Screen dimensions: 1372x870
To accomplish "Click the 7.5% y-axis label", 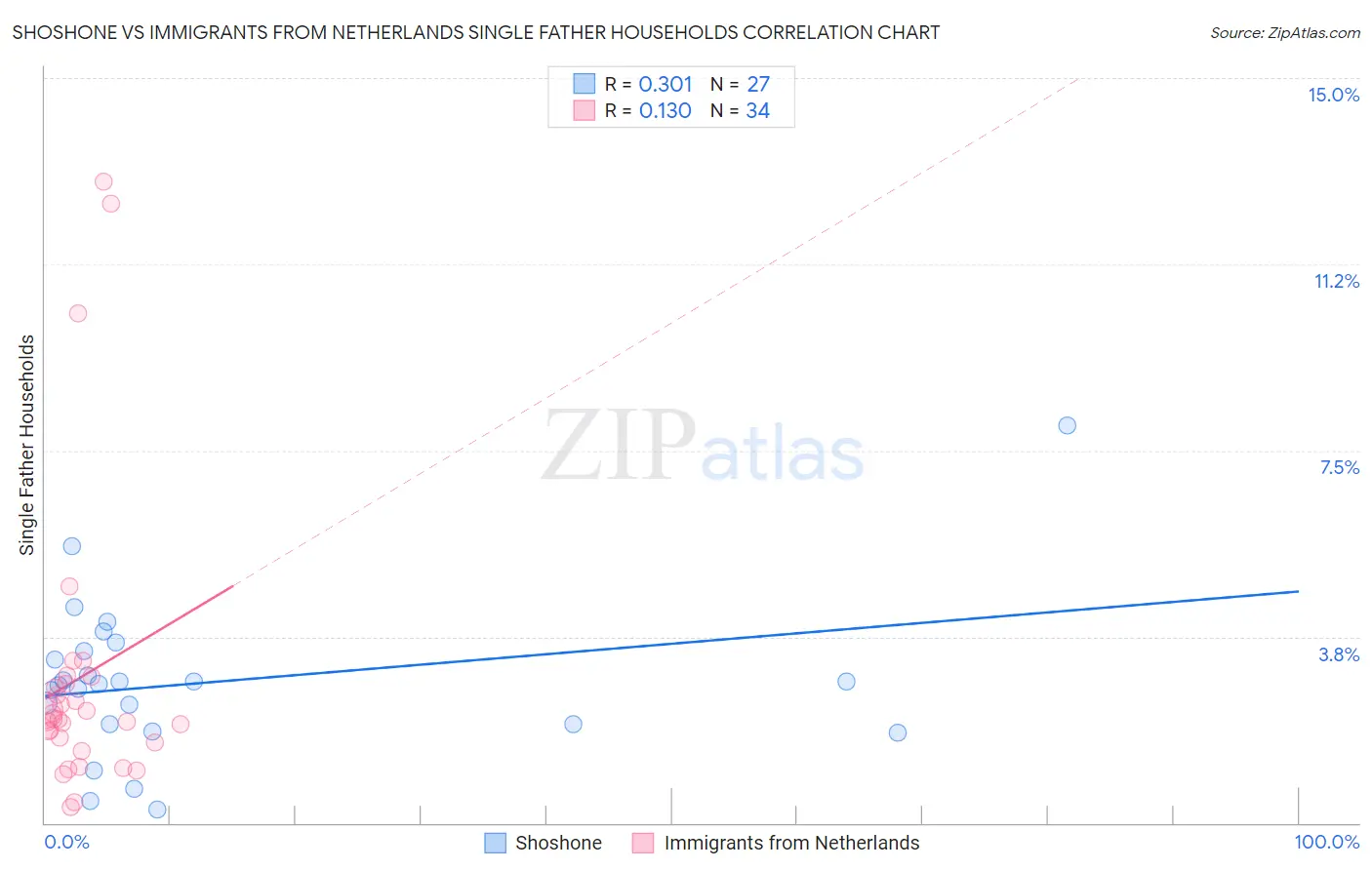I will click(1339, 467).
